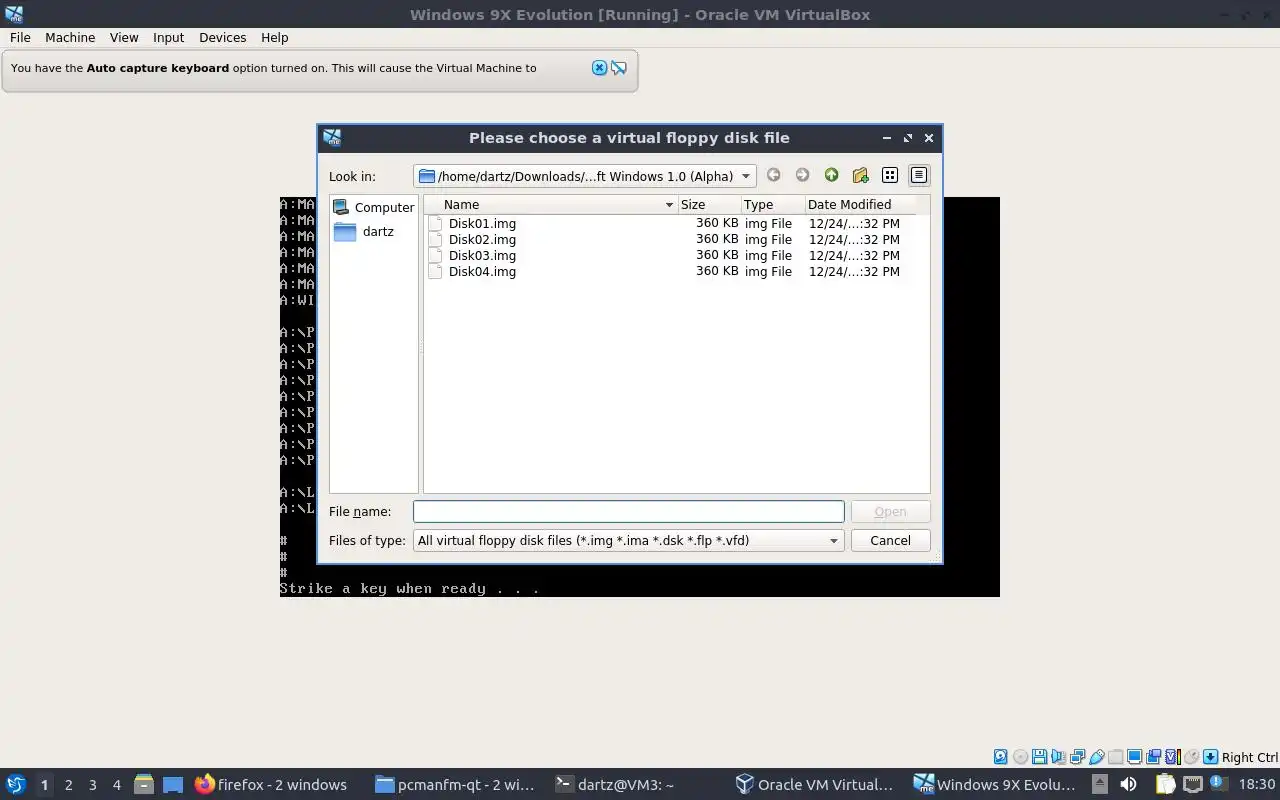Select Disk04.img file
The image size is (1280, 800).
(x=482, y=271)
